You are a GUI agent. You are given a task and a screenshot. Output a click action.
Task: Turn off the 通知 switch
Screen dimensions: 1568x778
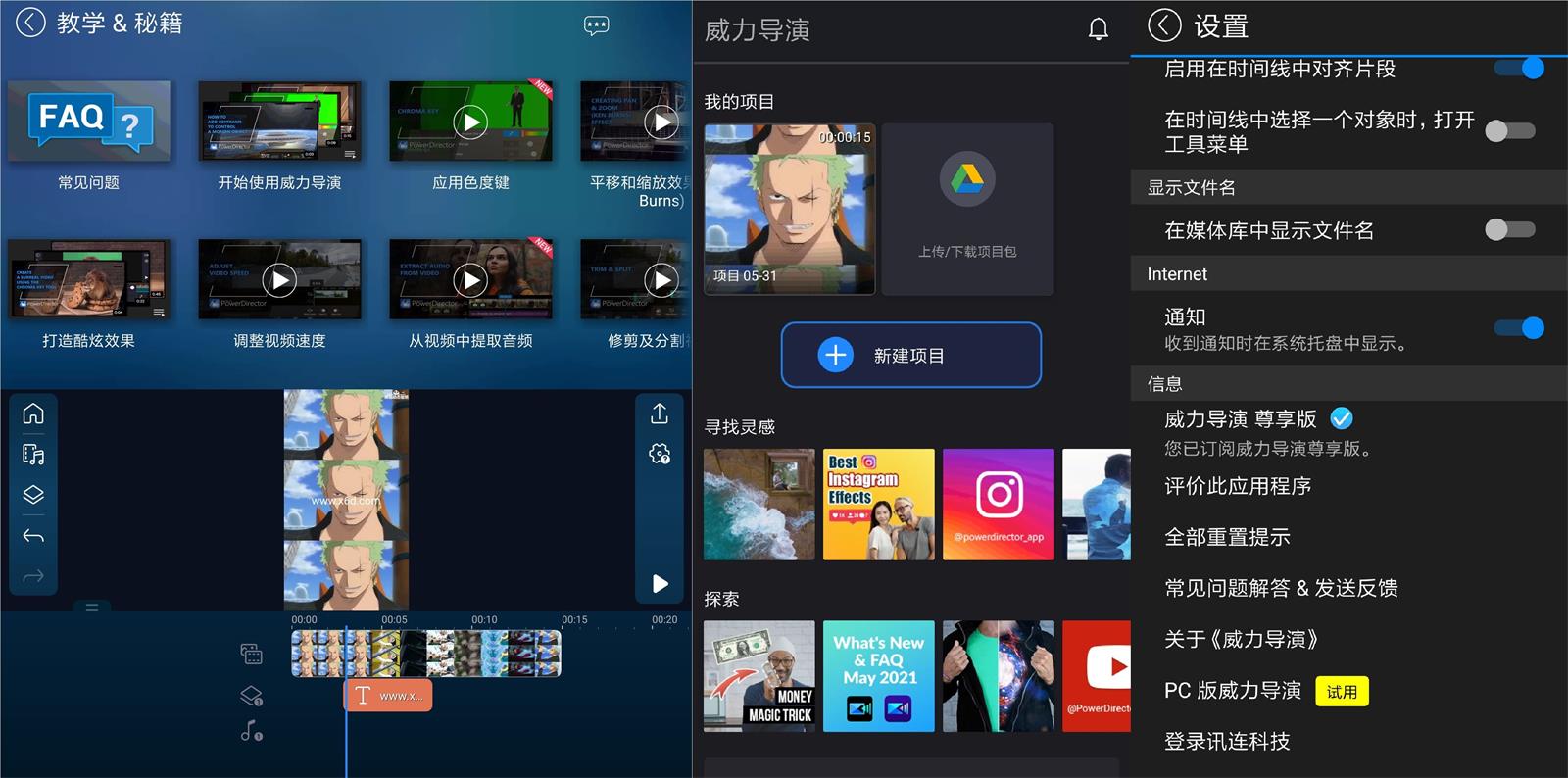click(1518, 328)
